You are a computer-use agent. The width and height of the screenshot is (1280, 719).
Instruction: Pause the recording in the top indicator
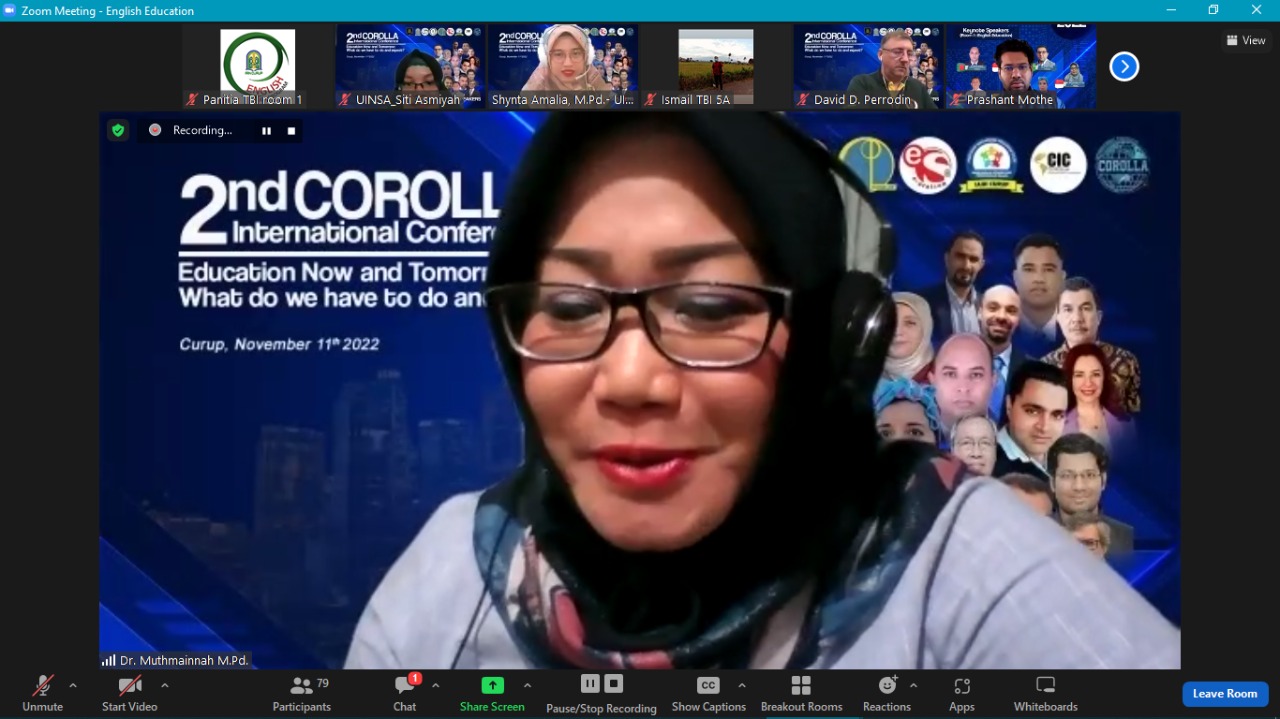266,130
